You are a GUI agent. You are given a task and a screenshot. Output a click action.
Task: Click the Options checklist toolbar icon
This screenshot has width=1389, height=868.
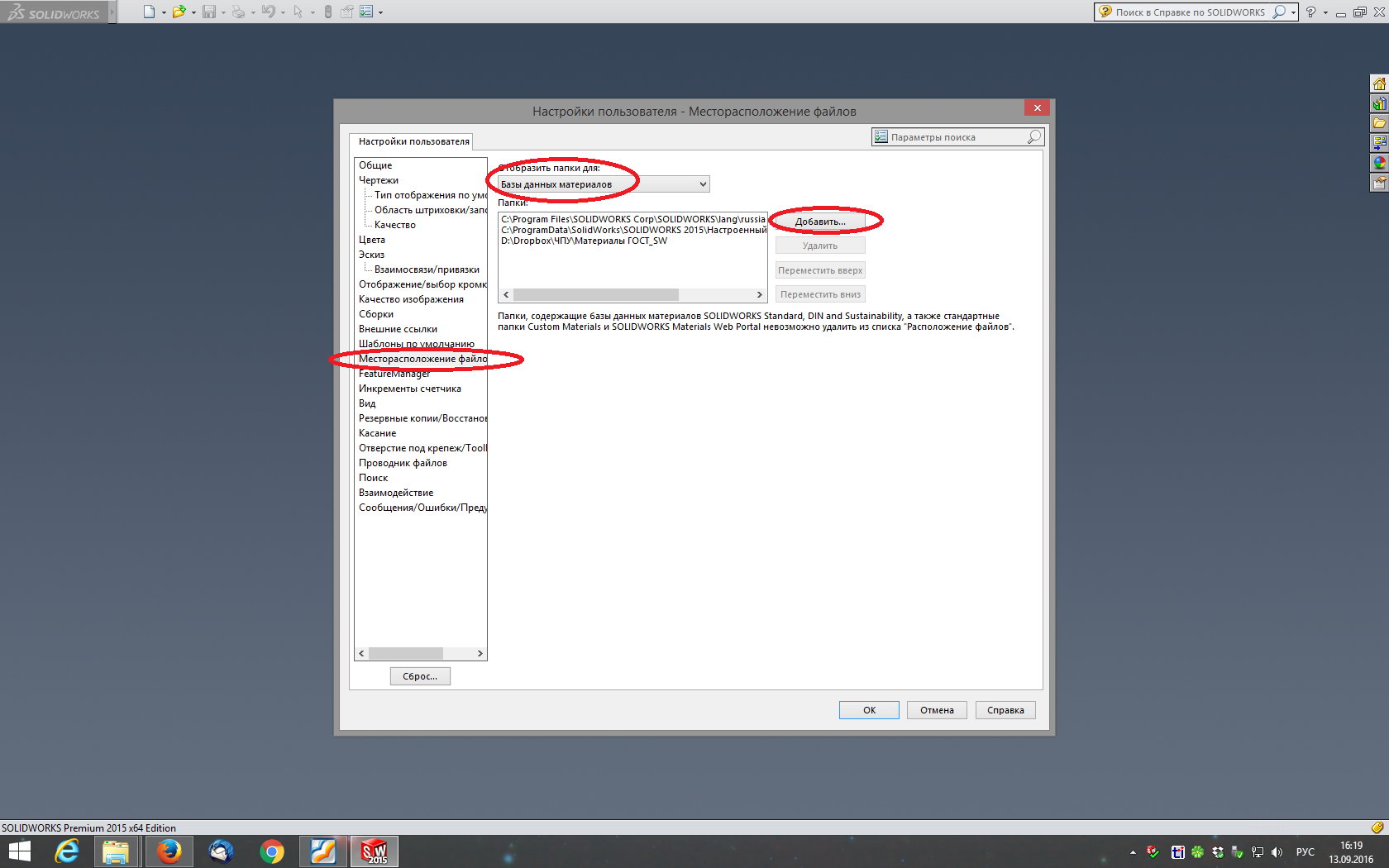366,12
